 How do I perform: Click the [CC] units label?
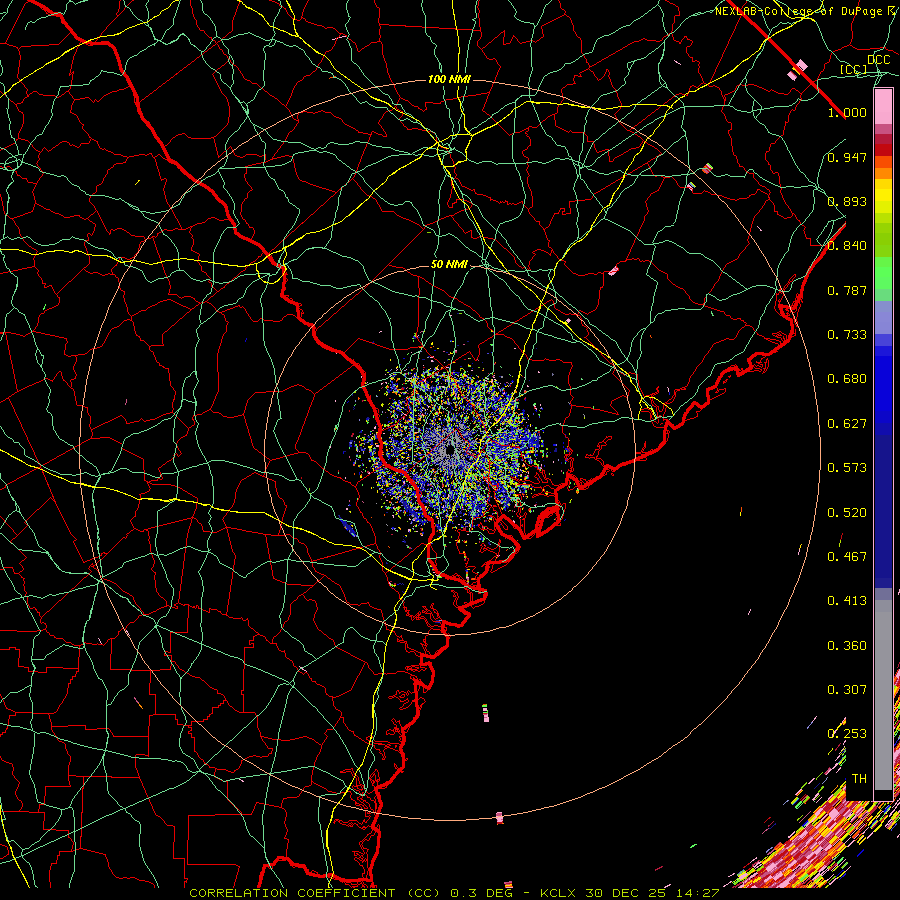pyautogui.click(x=854, y=69)
